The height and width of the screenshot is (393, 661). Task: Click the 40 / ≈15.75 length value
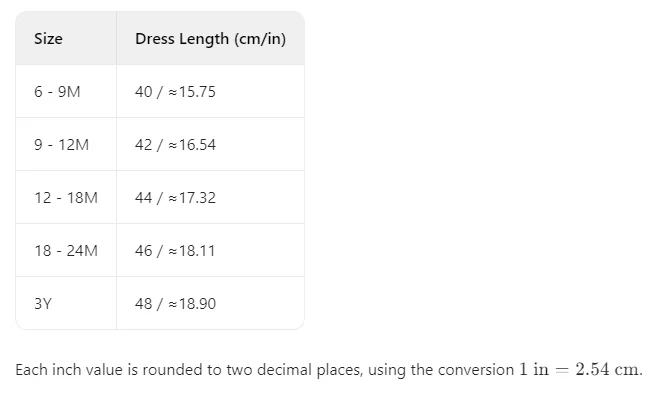coord(175,92)
